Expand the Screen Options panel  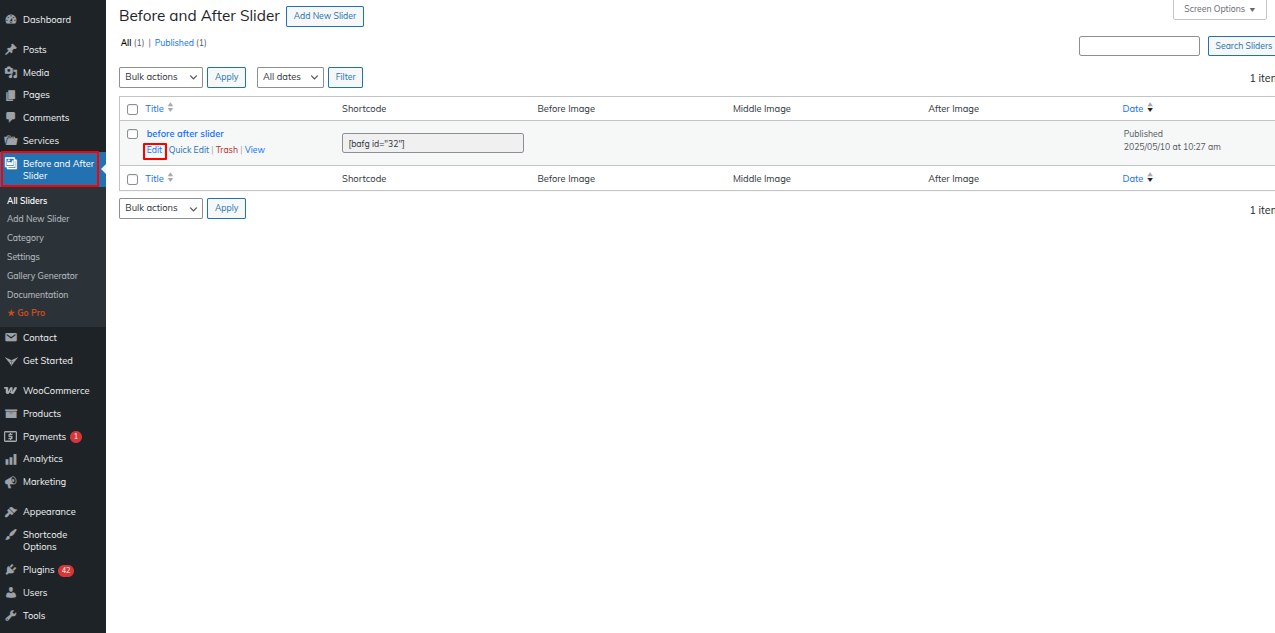coord(1219,9)
